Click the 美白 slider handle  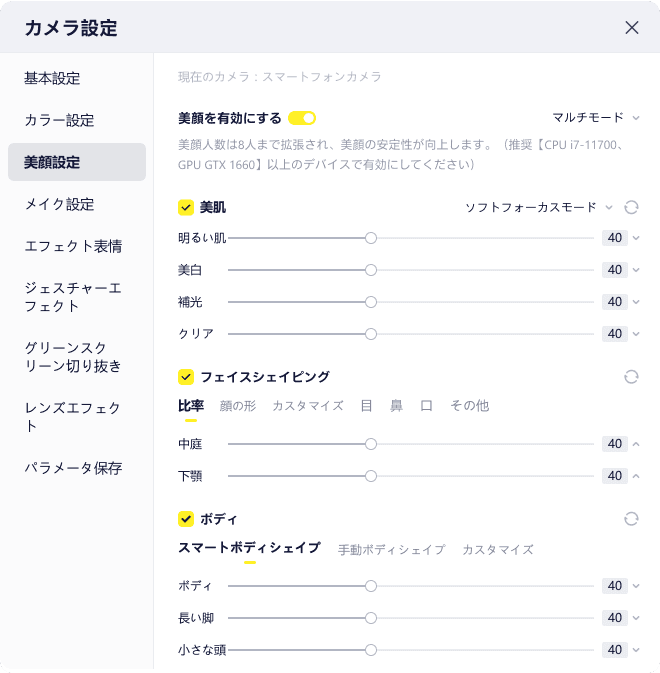(x=371, y=270)
